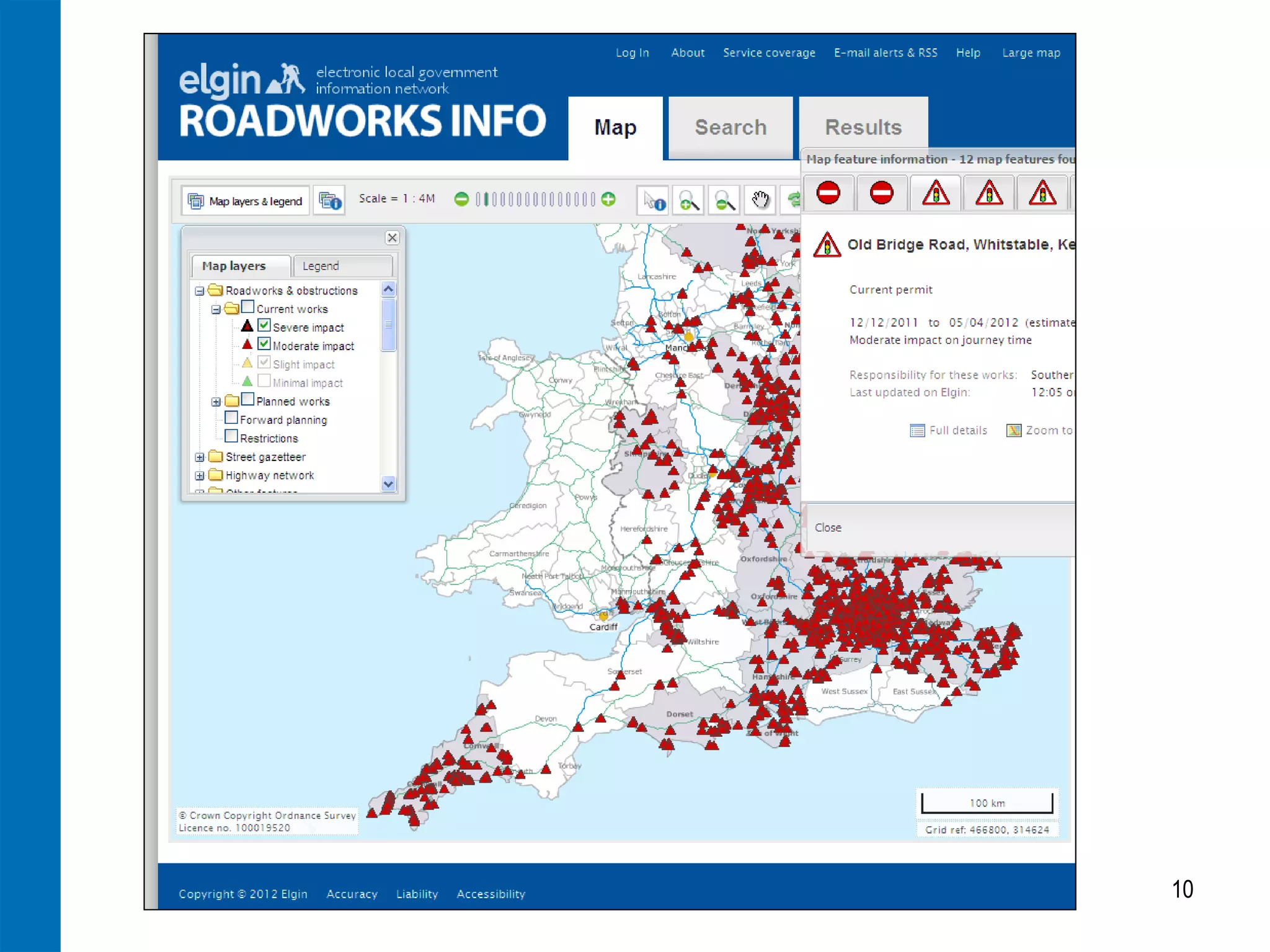Click the green plus scale button
Image resolution: width=1270 pixels, height=952 pixels.
click(609, 199)
